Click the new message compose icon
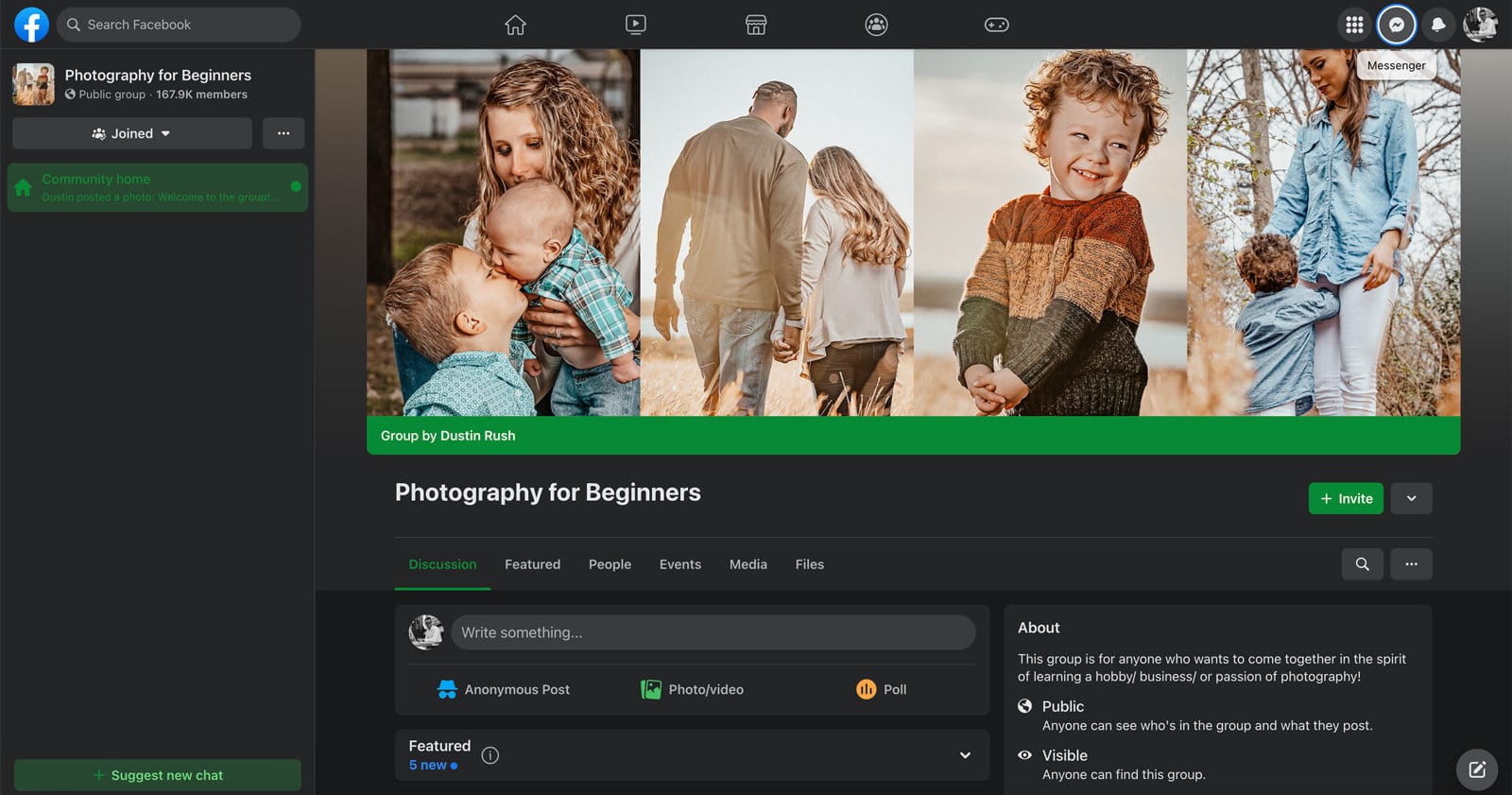This screenshot has width=1512, height=795. pyautogui.click(x=1477, y=769)
